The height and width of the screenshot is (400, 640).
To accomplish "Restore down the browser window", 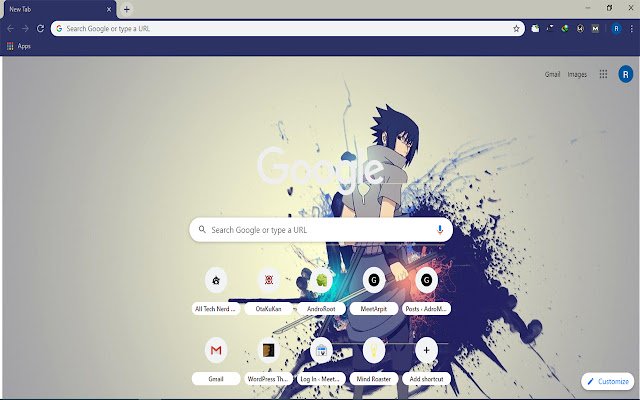I will click(609, 8).
